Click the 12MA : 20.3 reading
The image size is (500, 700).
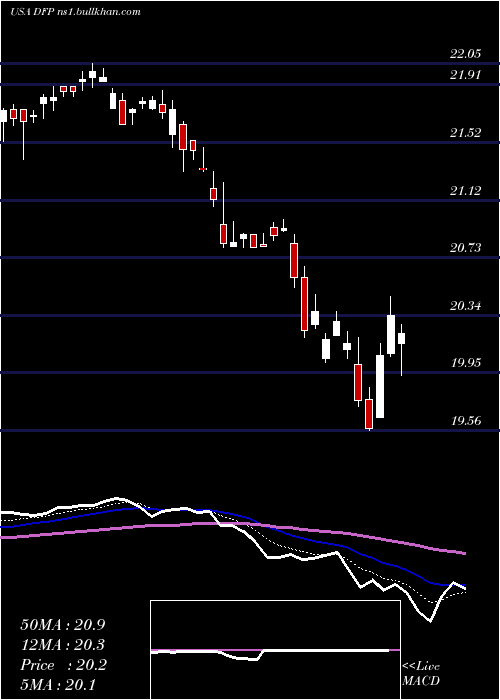[x=63, y=645]
